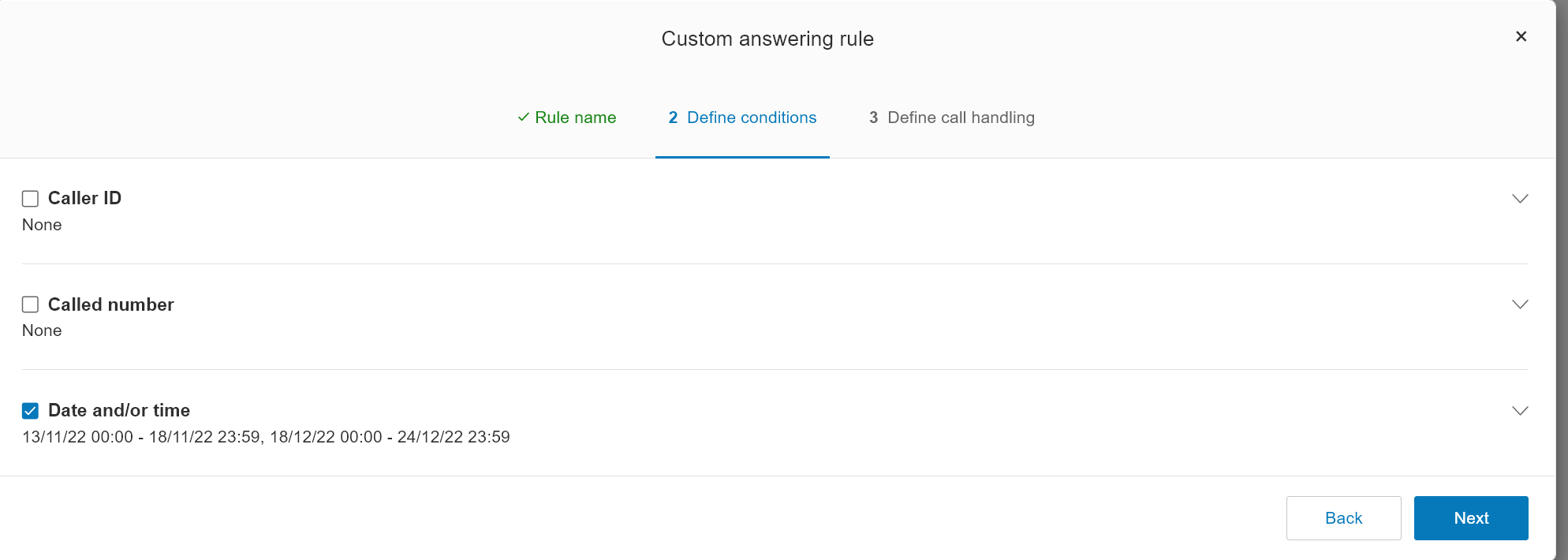
Task: Click the green checkmark beside Rule name
Action: 523,118
